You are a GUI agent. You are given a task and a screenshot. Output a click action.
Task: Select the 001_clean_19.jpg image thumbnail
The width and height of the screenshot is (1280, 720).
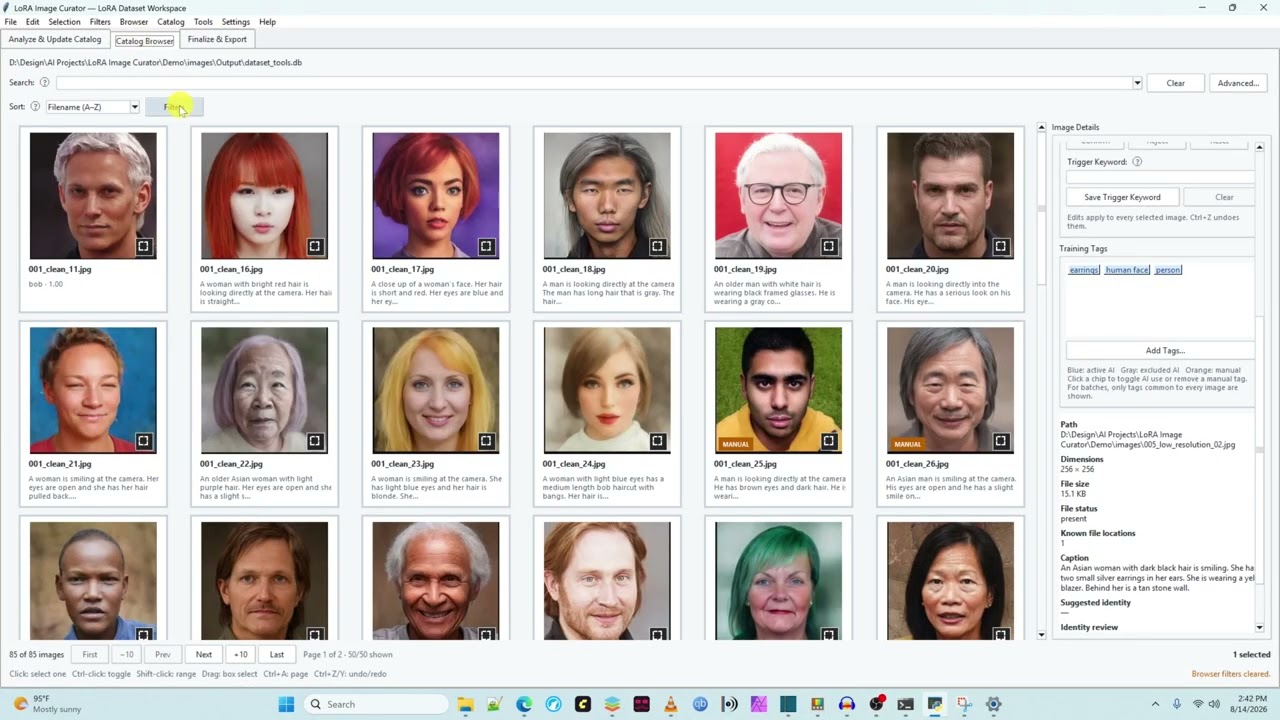(x=778, y=196)
